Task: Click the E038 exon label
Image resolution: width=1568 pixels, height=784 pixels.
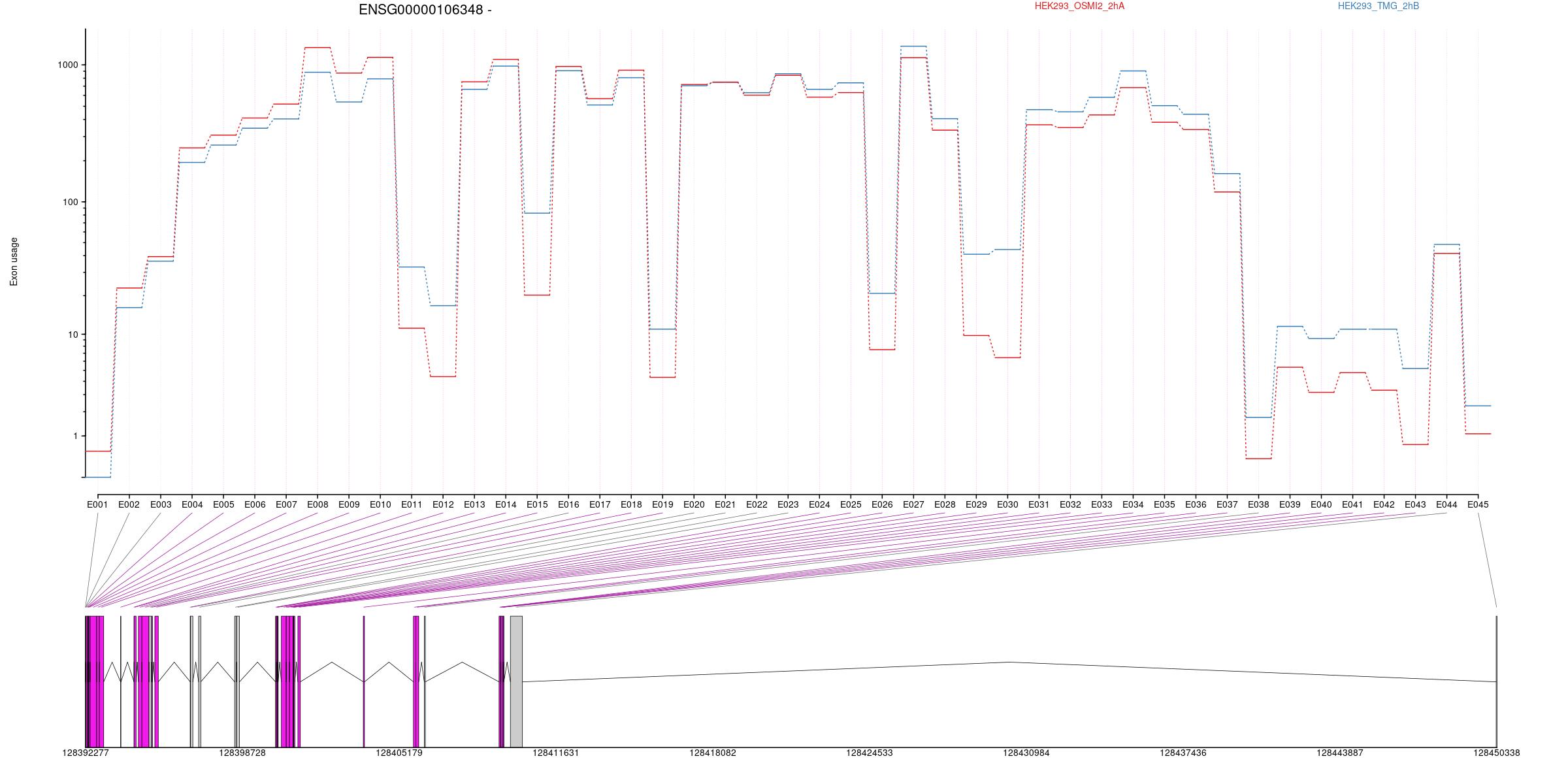Action: [x=1258, y=504]
